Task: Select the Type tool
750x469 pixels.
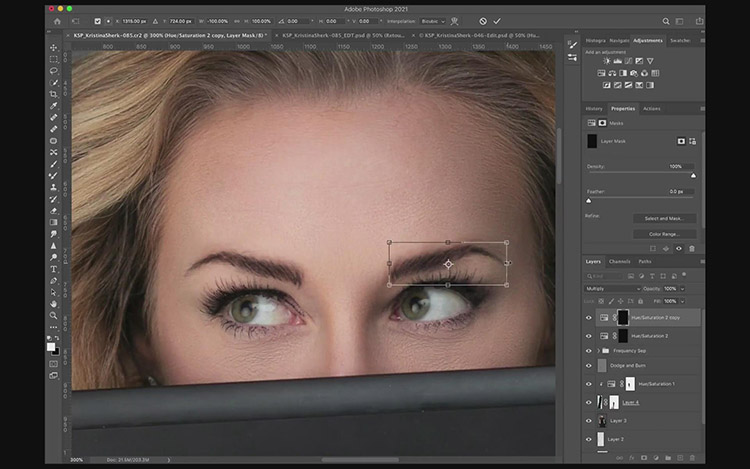Action: [x=53, y=268]
